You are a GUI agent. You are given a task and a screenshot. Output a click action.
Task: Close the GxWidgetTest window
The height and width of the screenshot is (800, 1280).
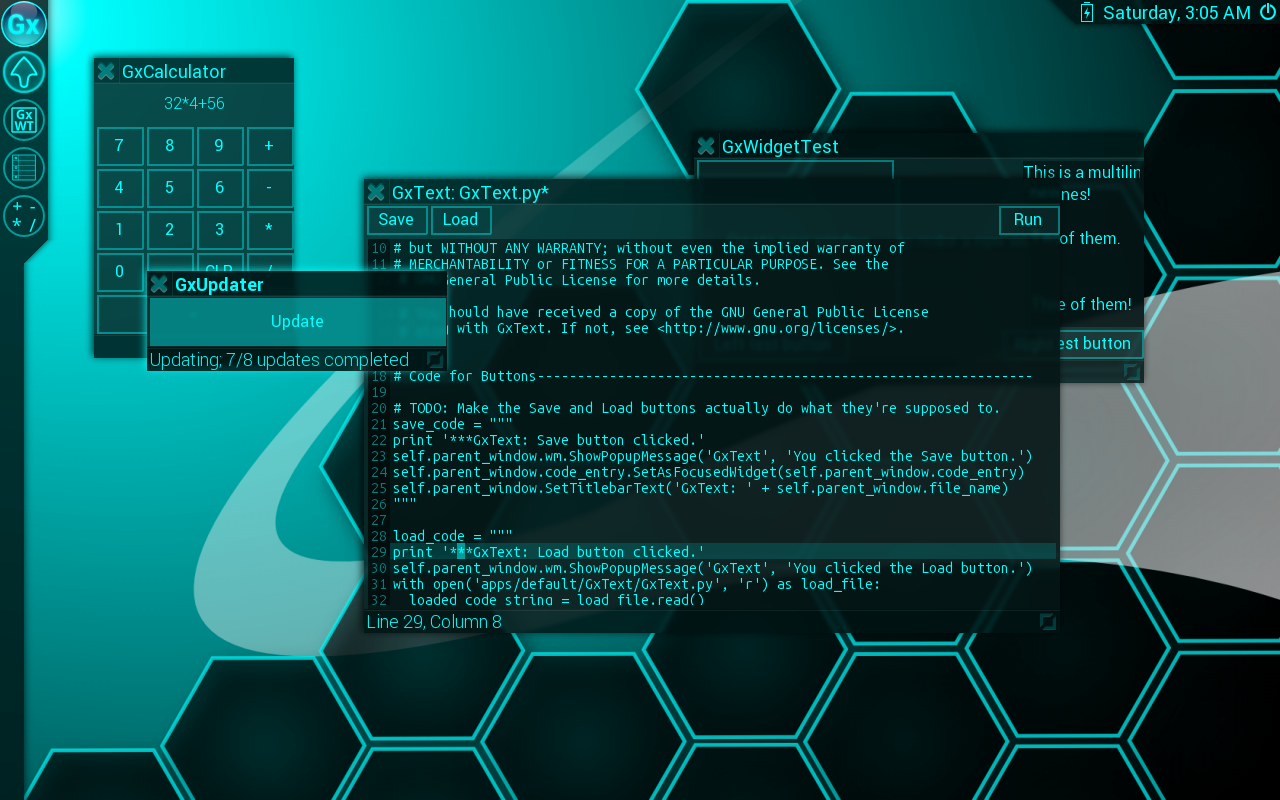coord(706,146)
